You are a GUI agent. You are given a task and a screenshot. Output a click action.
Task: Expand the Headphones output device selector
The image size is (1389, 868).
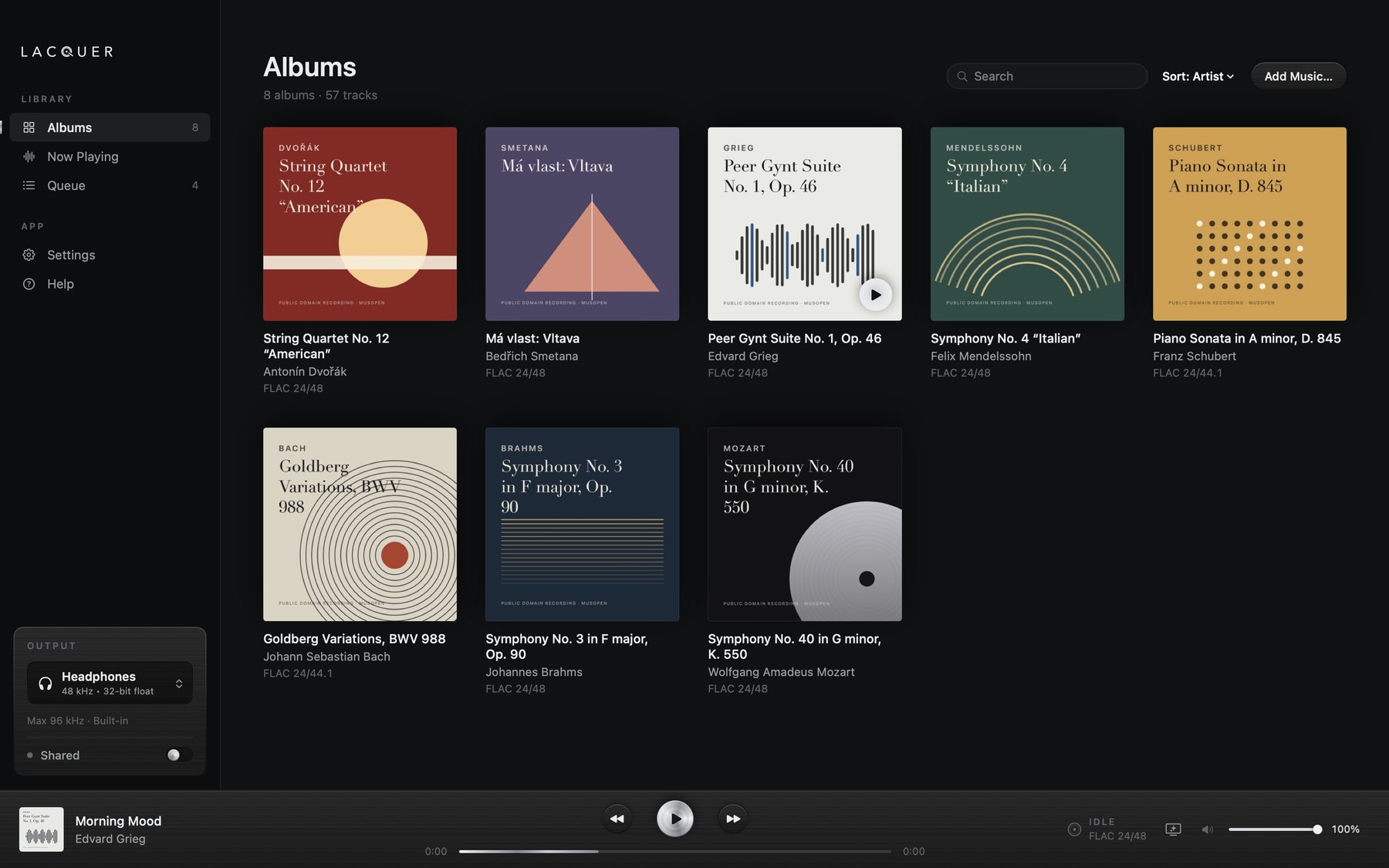[110, 683]
